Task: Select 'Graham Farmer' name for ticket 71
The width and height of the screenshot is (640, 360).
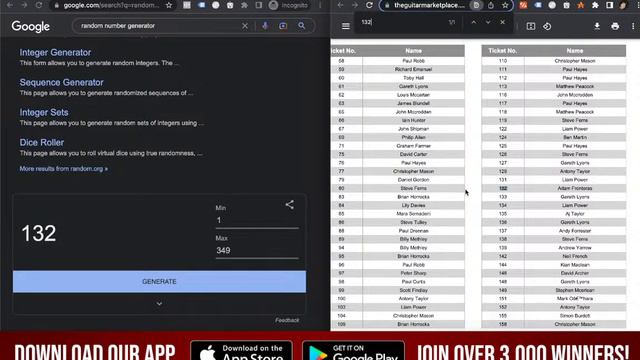Action: (413, 146)
